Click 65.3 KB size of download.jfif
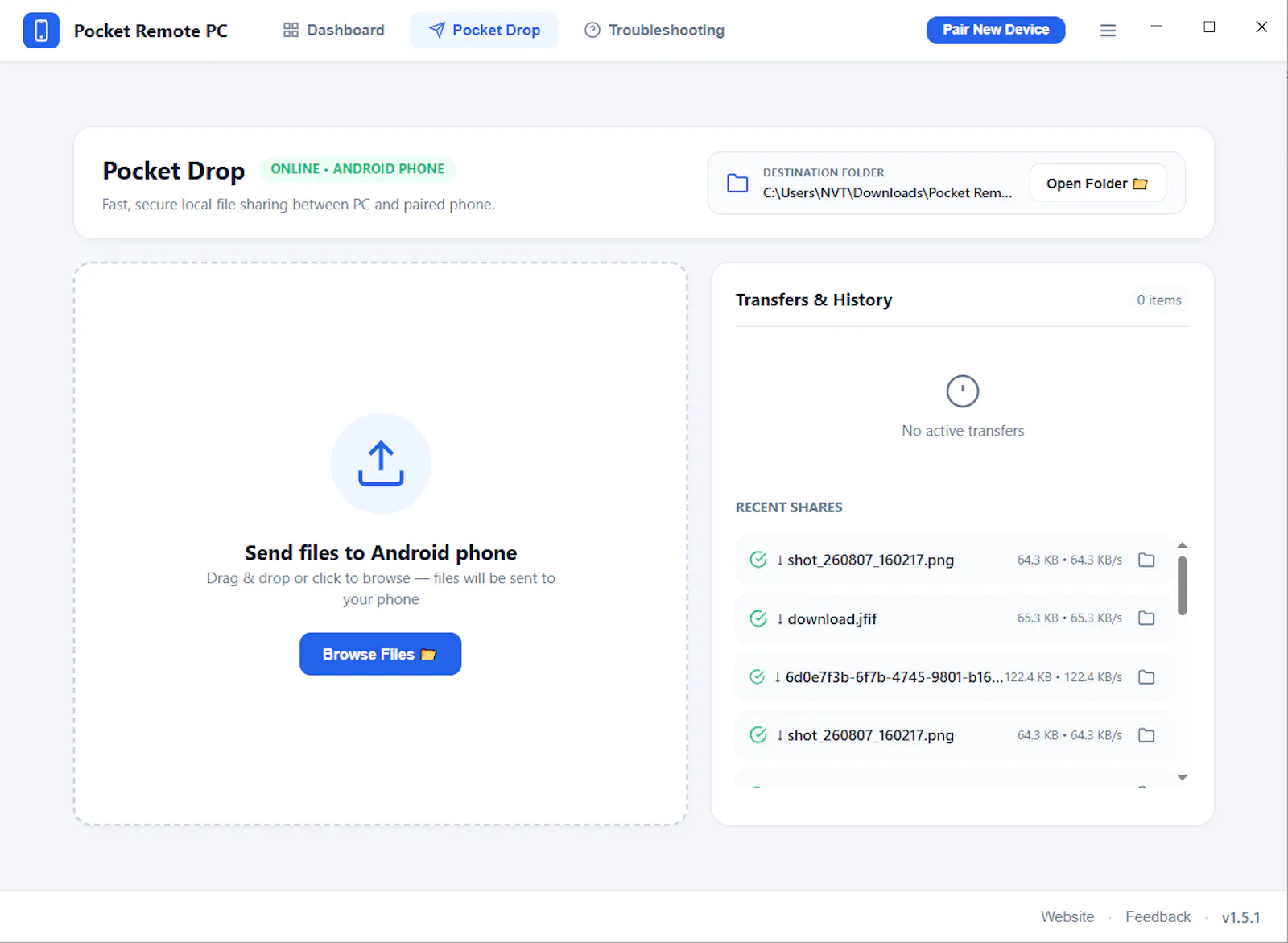 coord(1038,618)
